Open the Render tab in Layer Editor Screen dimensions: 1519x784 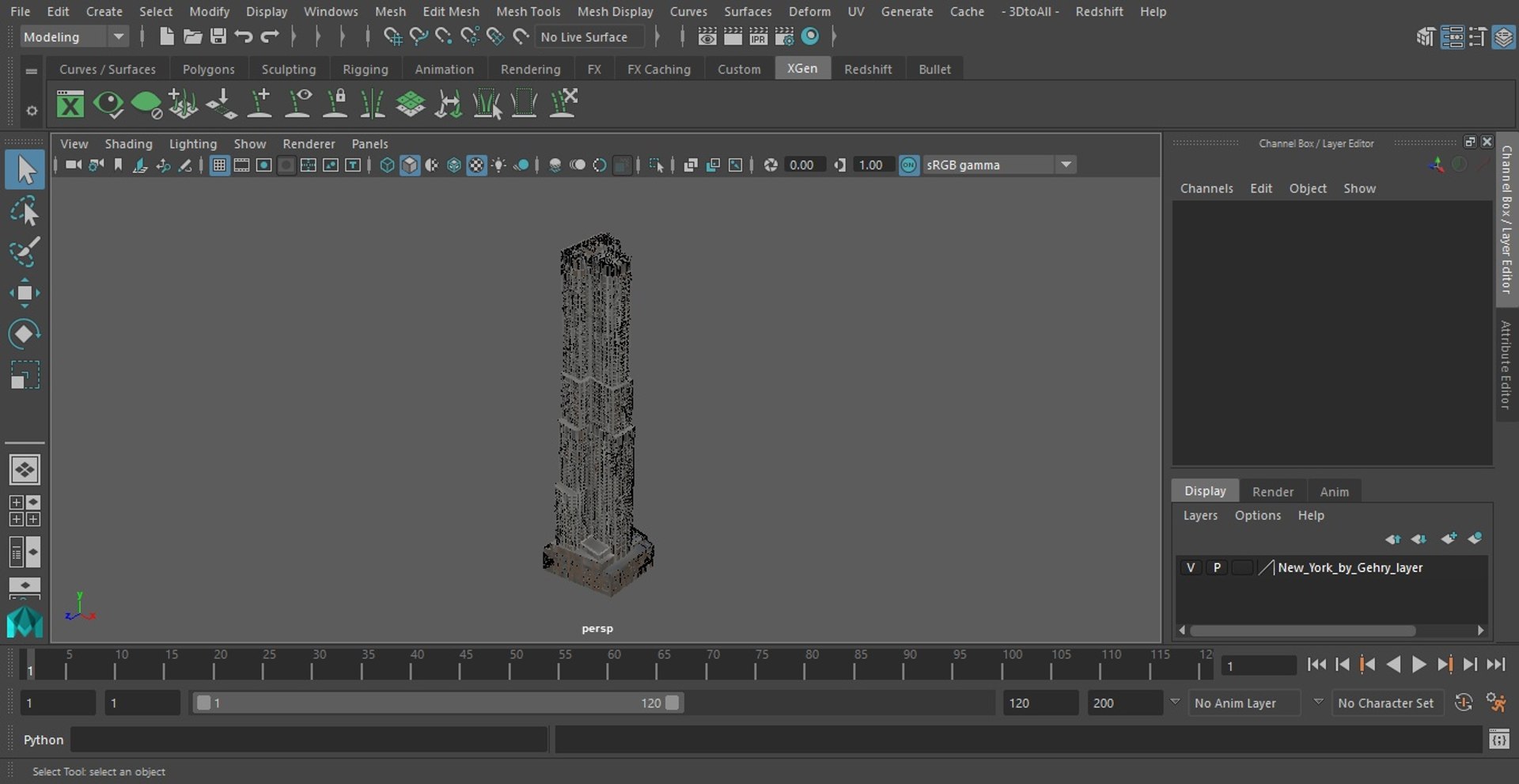click(1272, 491)
